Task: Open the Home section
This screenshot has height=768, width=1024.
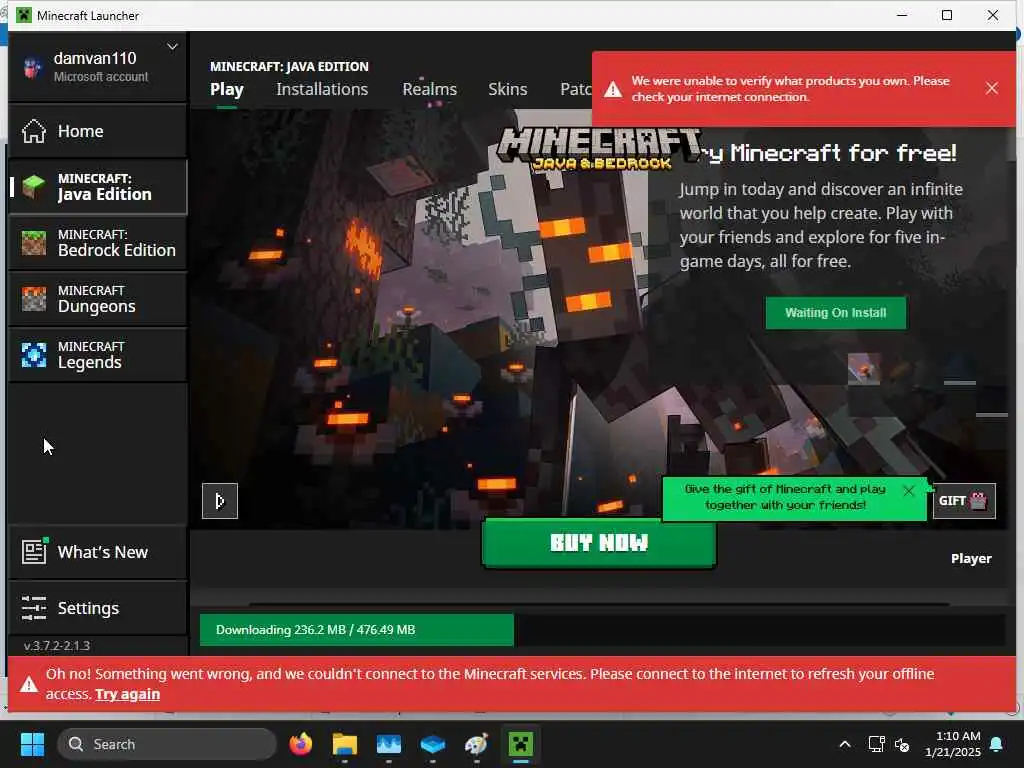Action: point(98,131)
